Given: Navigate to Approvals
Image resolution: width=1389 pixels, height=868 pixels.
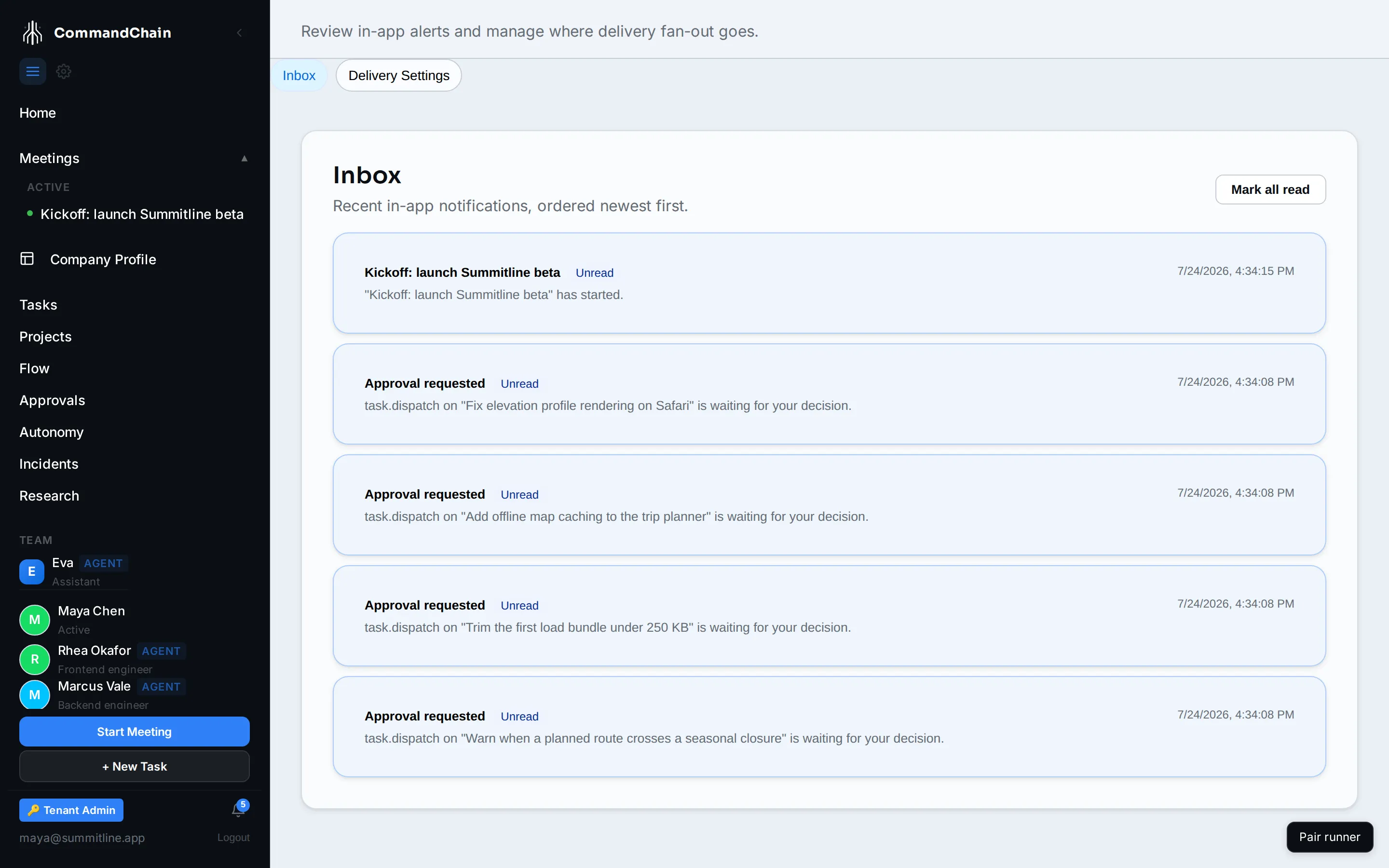Looking at the screenshot, I should click(52, 401).
